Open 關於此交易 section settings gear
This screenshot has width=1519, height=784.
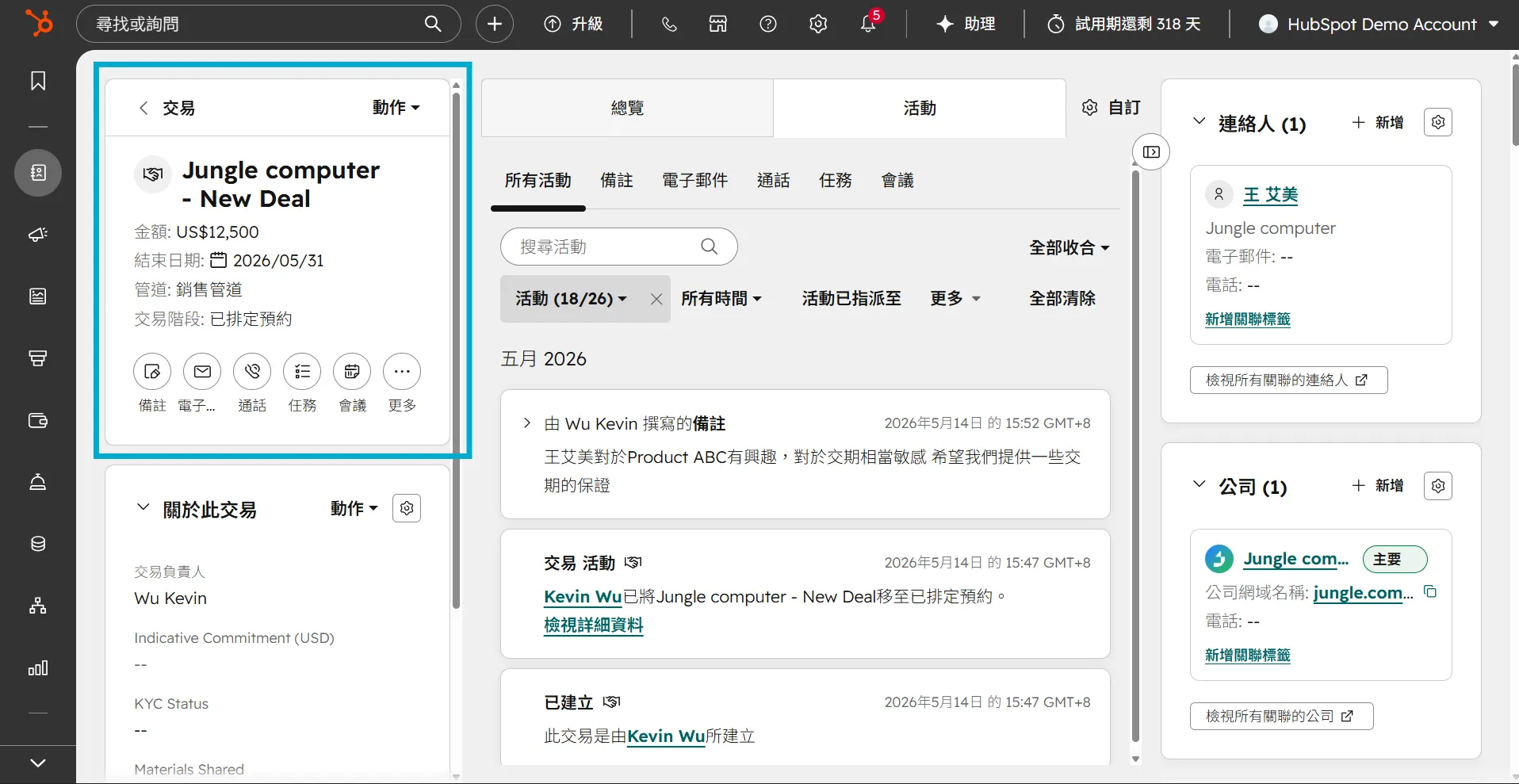click(407, 508)
